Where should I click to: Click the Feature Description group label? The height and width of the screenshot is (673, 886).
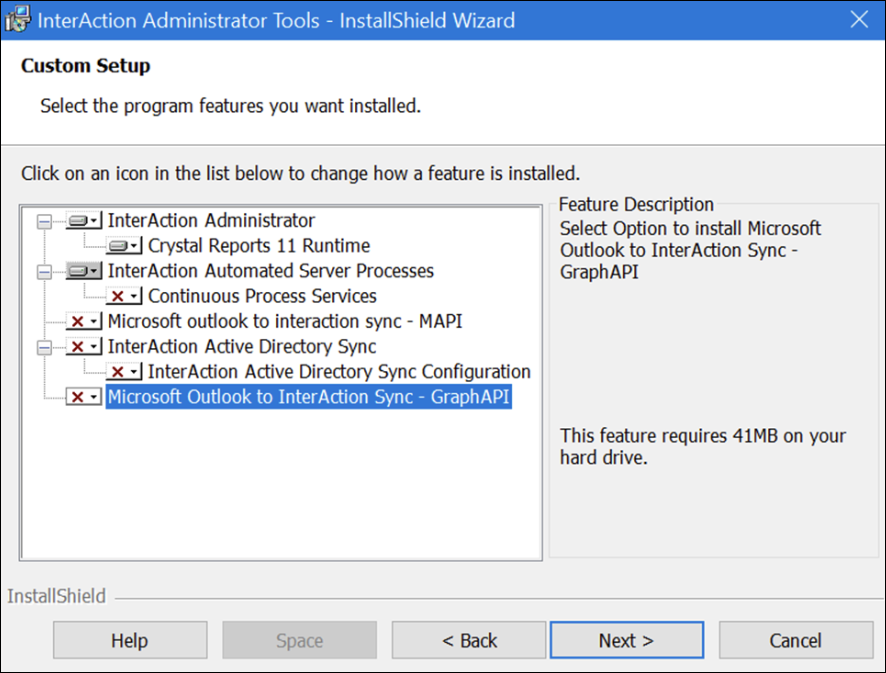[x=636, y=204]
